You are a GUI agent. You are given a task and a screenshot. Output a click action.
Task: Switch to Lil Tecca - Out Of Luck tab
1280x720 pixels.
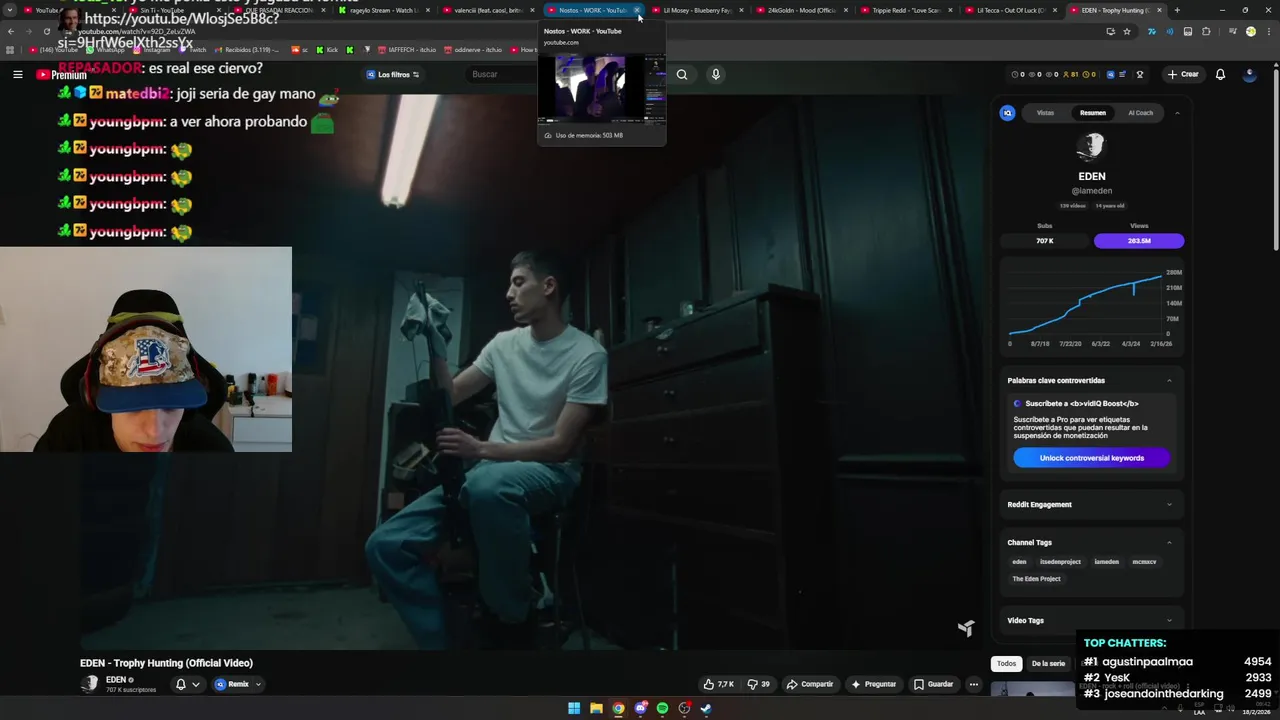(x=1010, y=10)
